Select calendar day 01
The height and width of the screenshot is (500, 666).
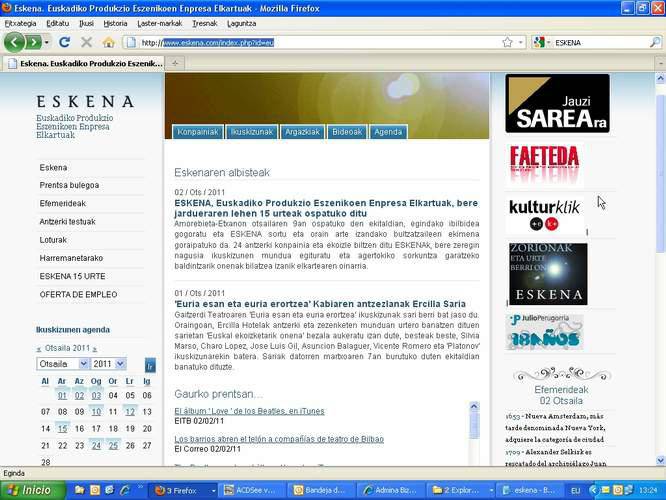[62, 395]
